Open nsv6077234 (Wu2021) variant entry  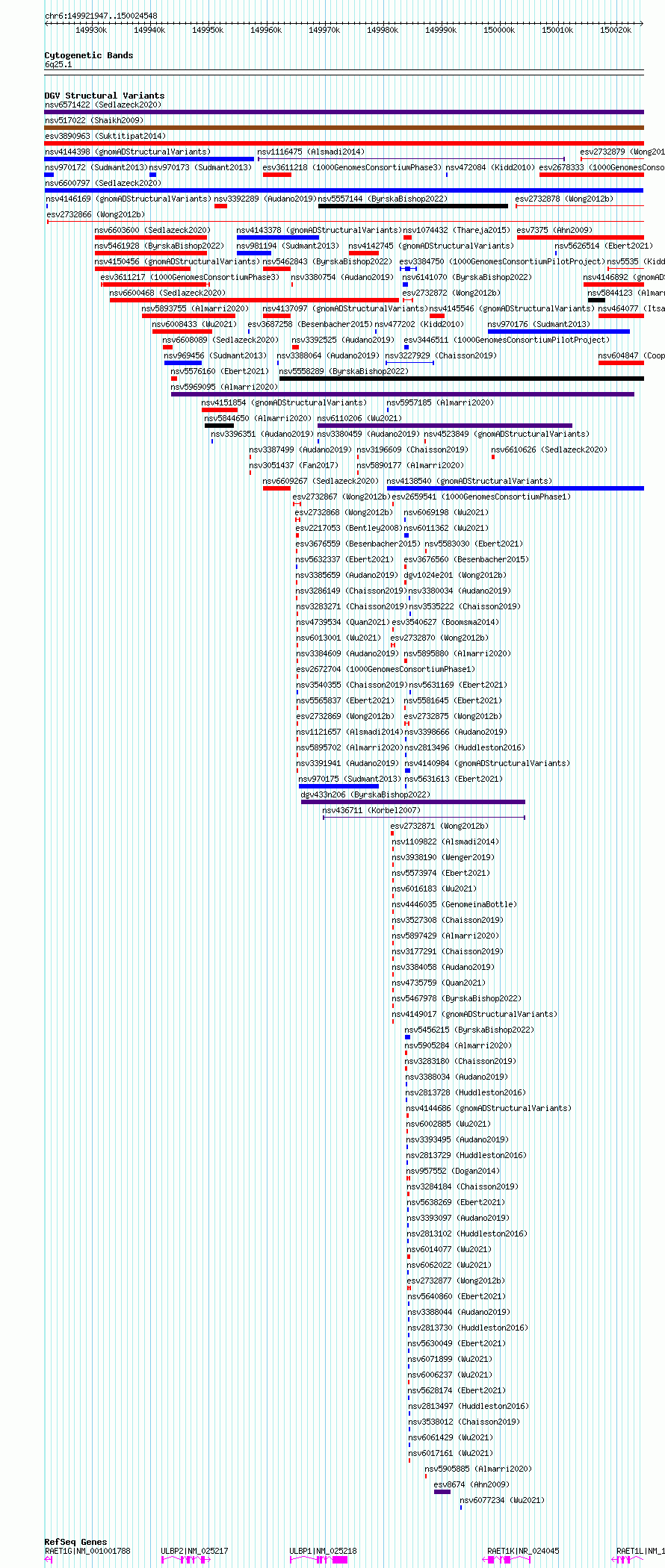pyautogui.click(x=502, y=1501)
